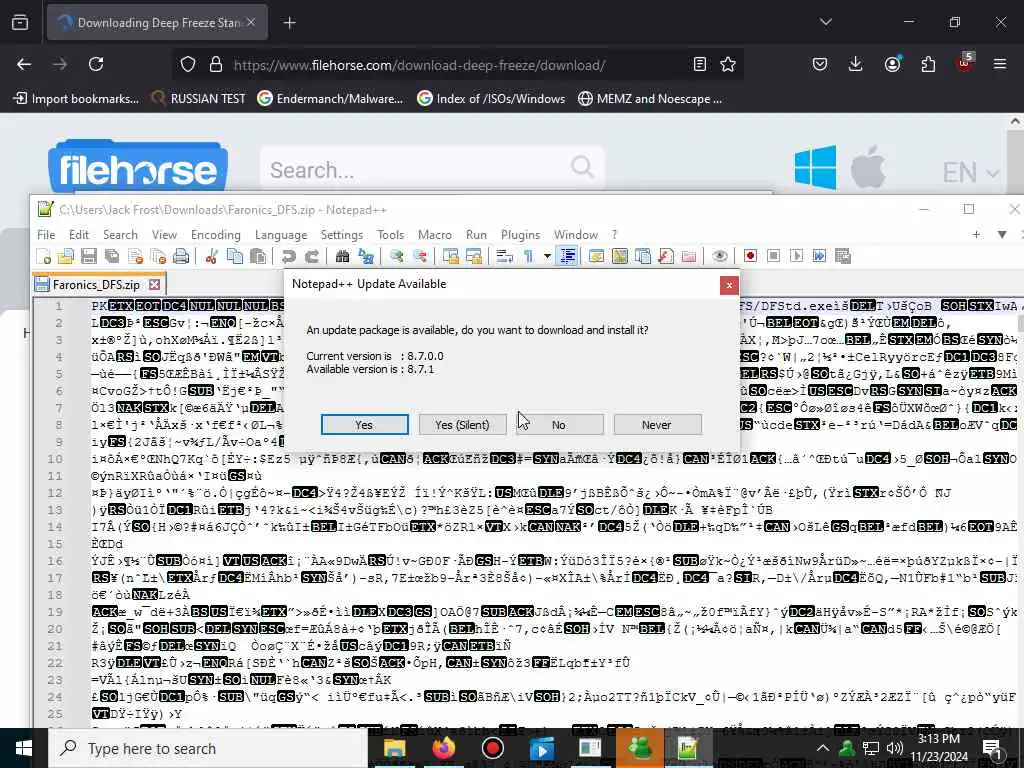Show hidden tray icons chevron
1024x768 pixels.
[823, 748]
